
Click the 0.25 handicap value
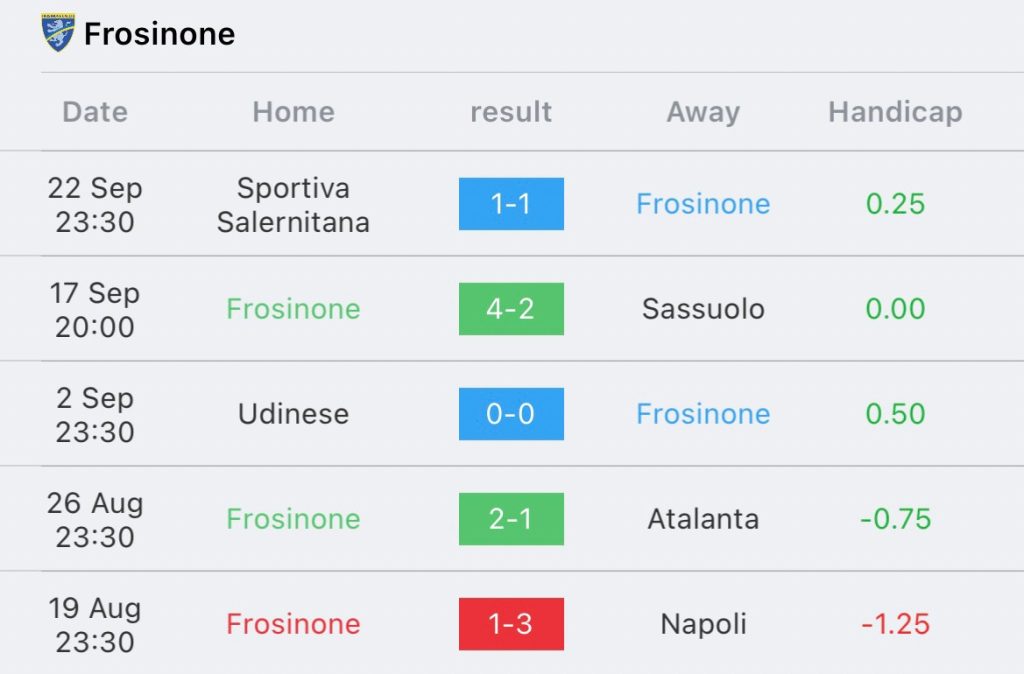click(x=895, y=204)
